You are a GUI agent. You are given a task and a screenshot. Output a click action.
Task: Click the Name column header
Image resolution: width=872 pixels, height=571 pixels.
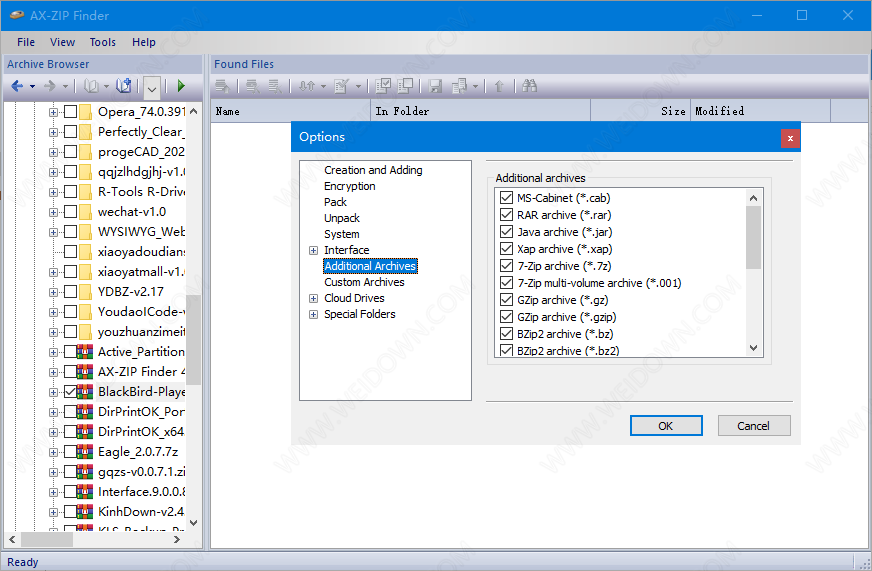[291, 111]
